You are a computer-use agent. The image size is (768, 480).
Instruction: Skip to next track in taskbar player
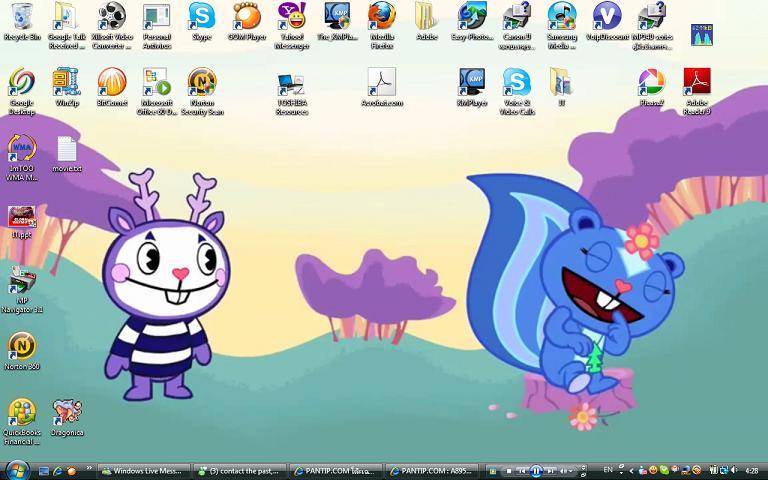(x=551, y=471)
